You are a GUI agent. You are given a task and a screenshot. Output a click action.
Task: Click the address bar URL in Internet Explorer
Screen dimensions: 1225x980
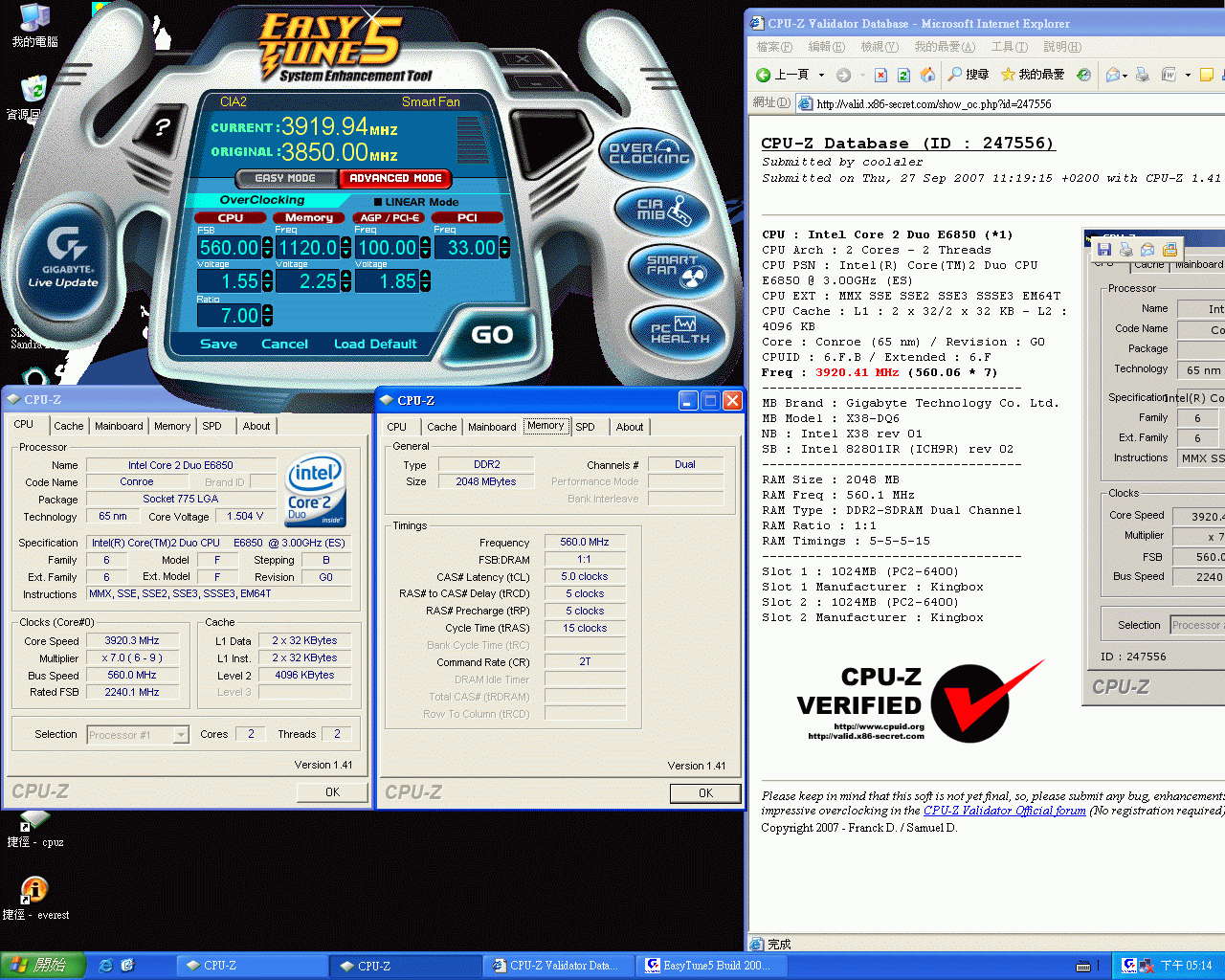pyautogui.click(x=934, y=104)
